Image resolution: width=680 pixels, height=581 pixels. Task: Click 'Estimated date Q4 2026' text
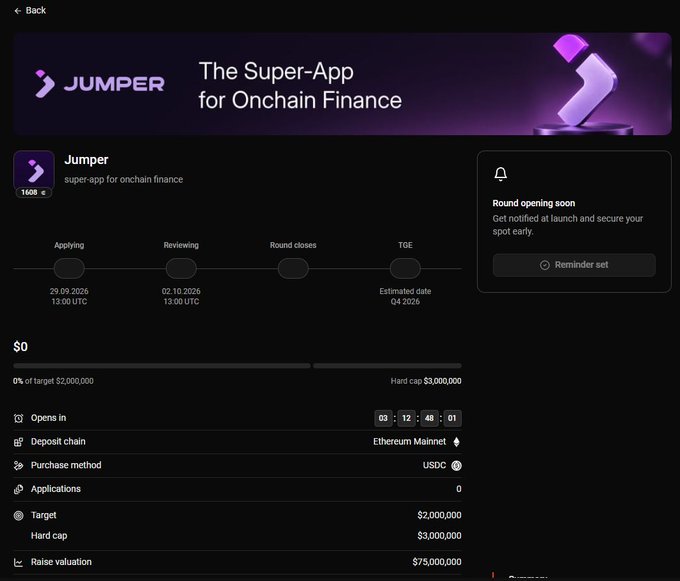[x=405, y=296]
